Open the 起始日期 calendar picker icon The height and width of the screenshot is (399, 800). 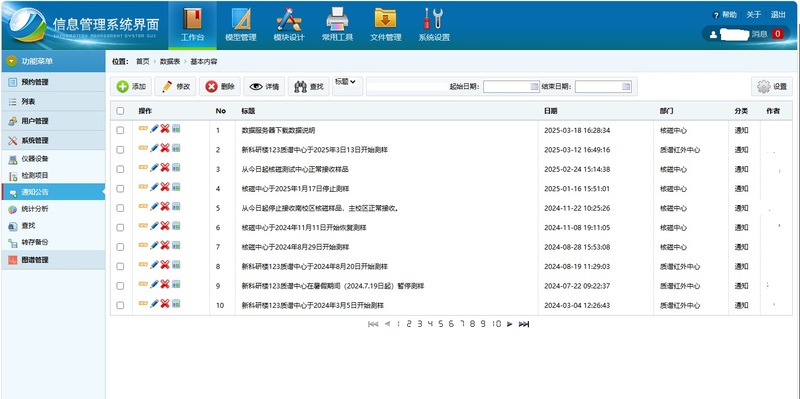point(534,87)
